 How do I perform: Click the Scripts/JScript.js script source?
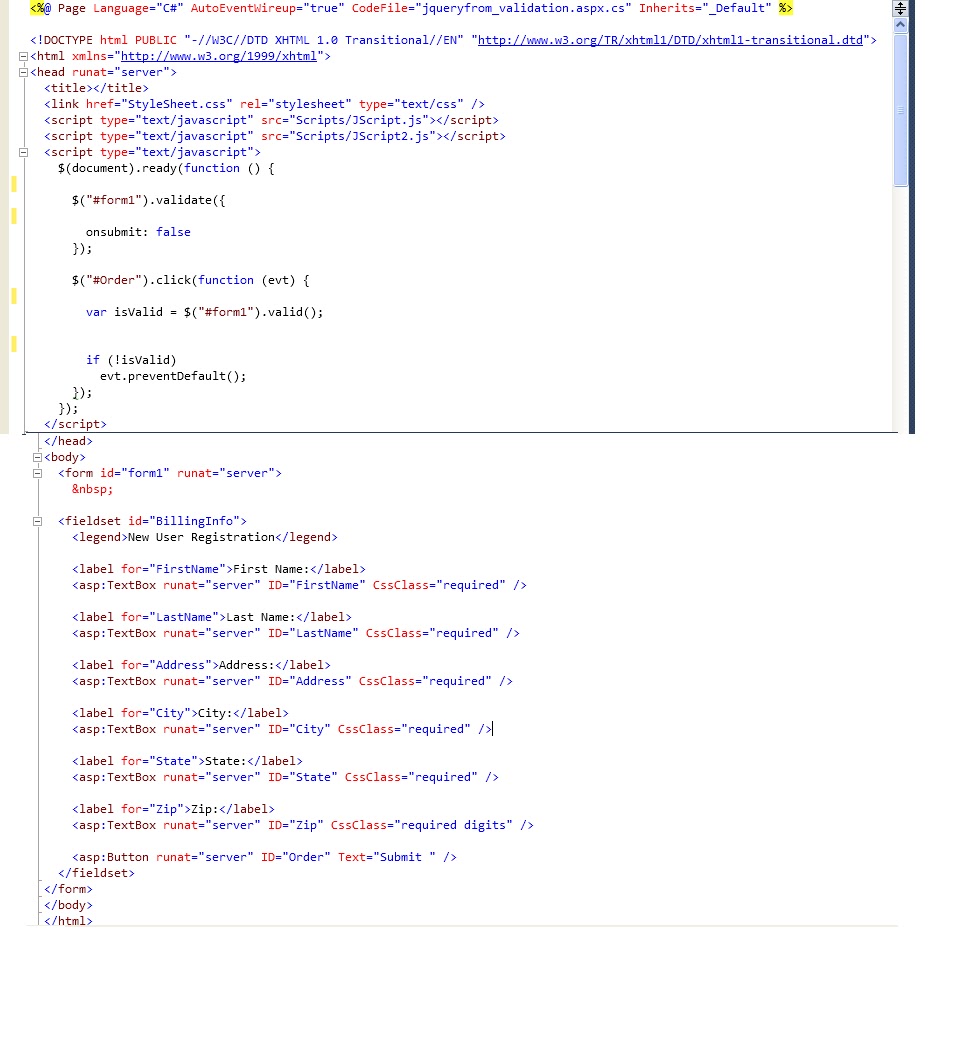click(359, 120)
